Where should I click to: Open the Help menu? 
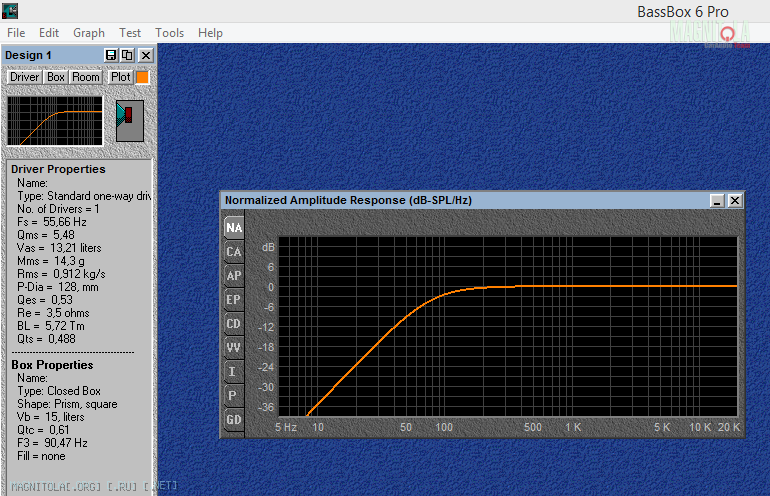(210, 33)
